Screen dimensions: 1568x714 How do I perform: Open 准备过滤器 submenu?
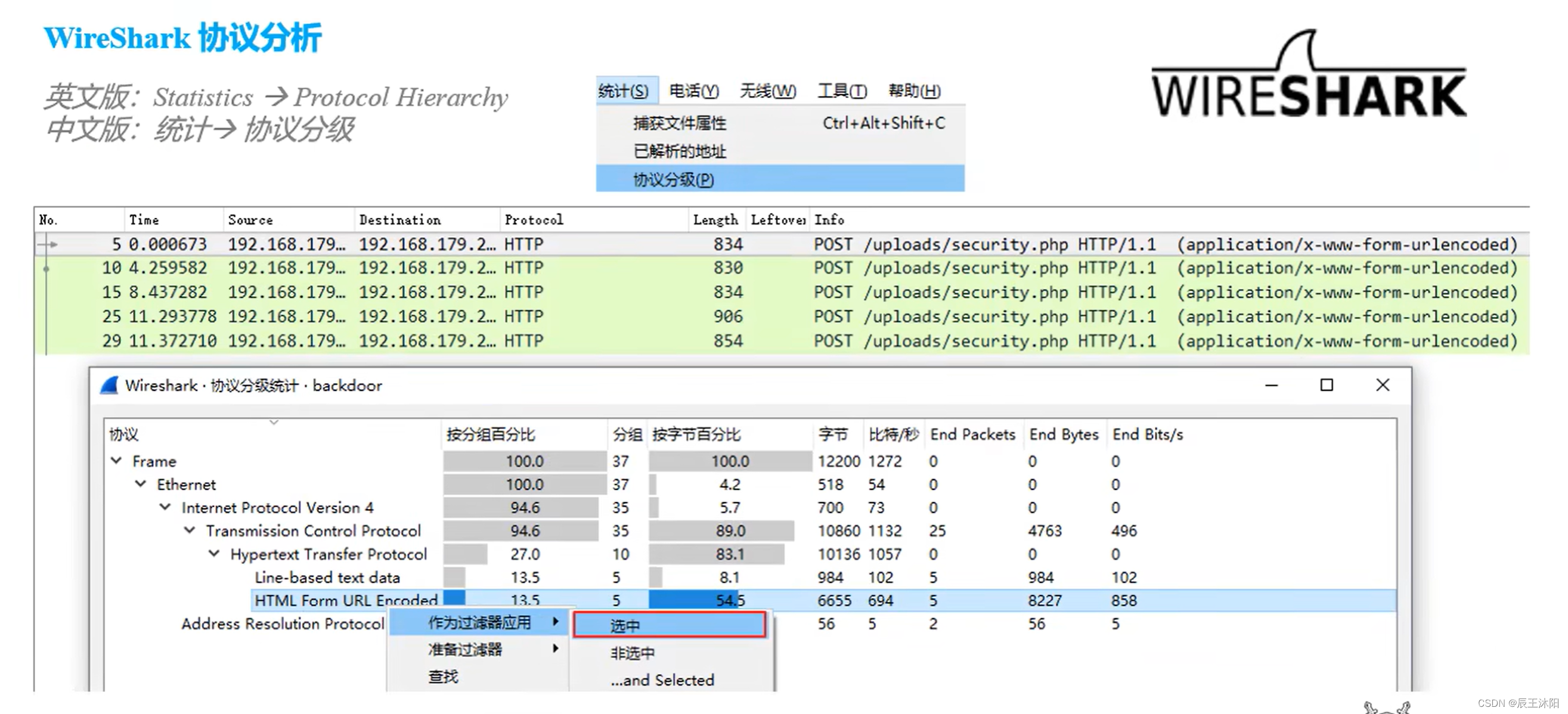480,649
